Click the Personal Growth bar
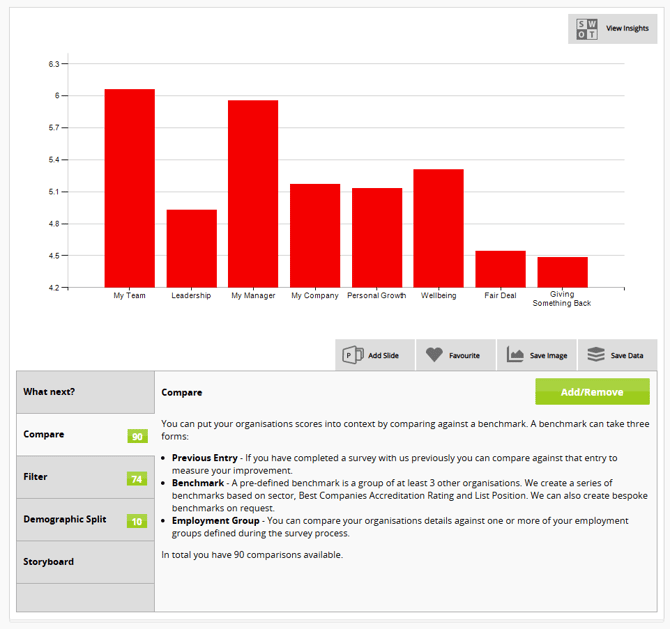The height and width of the screenshot is (629, 670). pyautogui.click(x=377, y=238)
